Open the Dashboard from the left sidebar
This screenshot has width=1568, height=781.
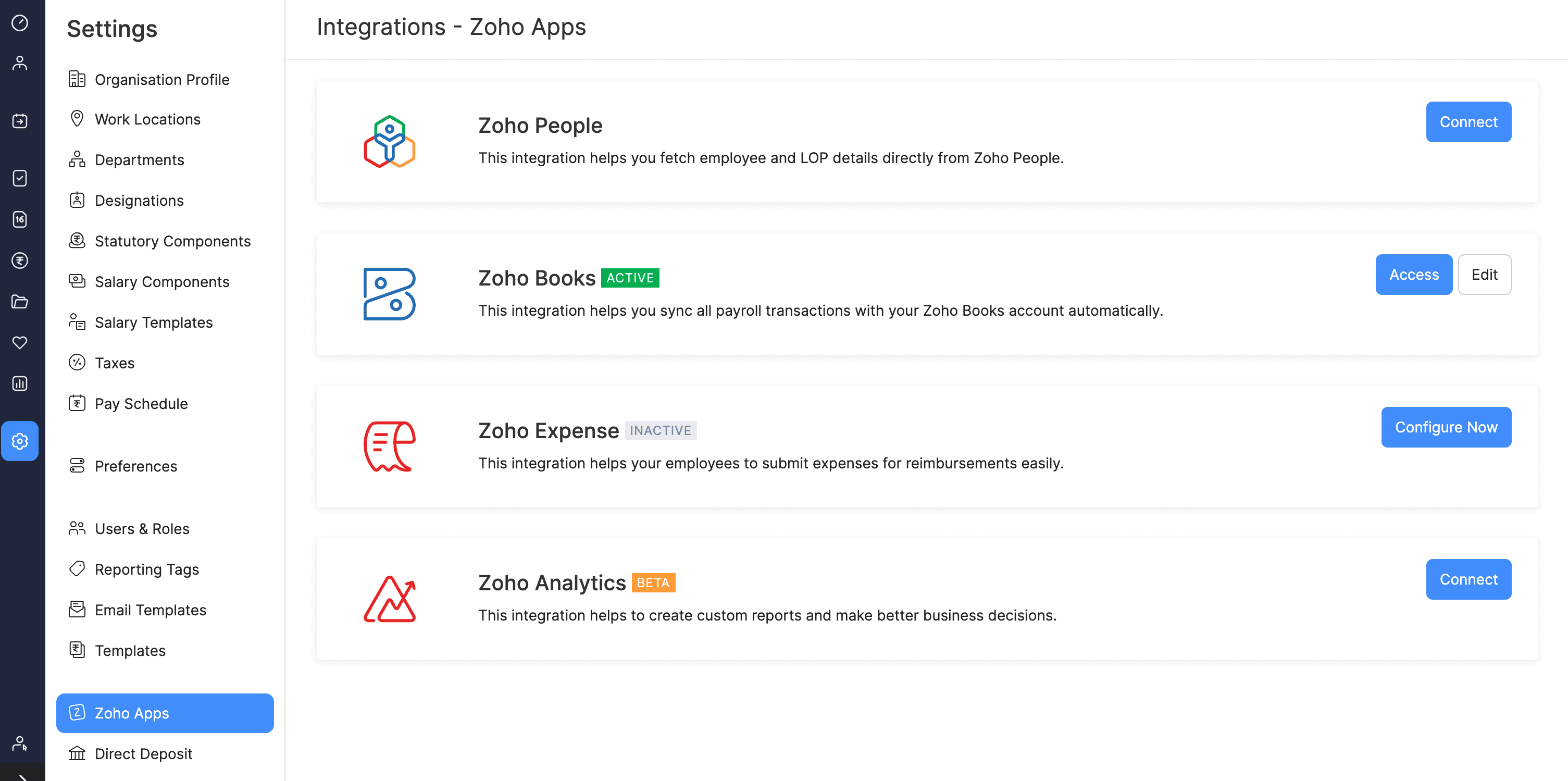click(20, 23)
